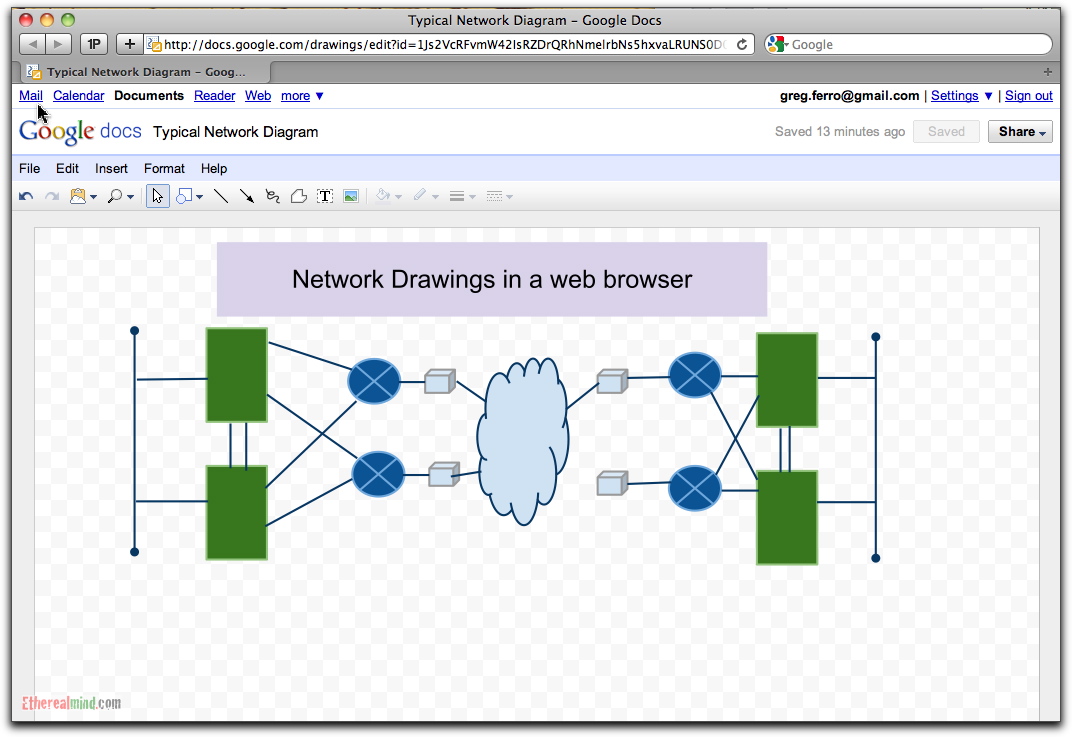
Task: Open the Shapes dropdown
Action: (x=196, y=195)
